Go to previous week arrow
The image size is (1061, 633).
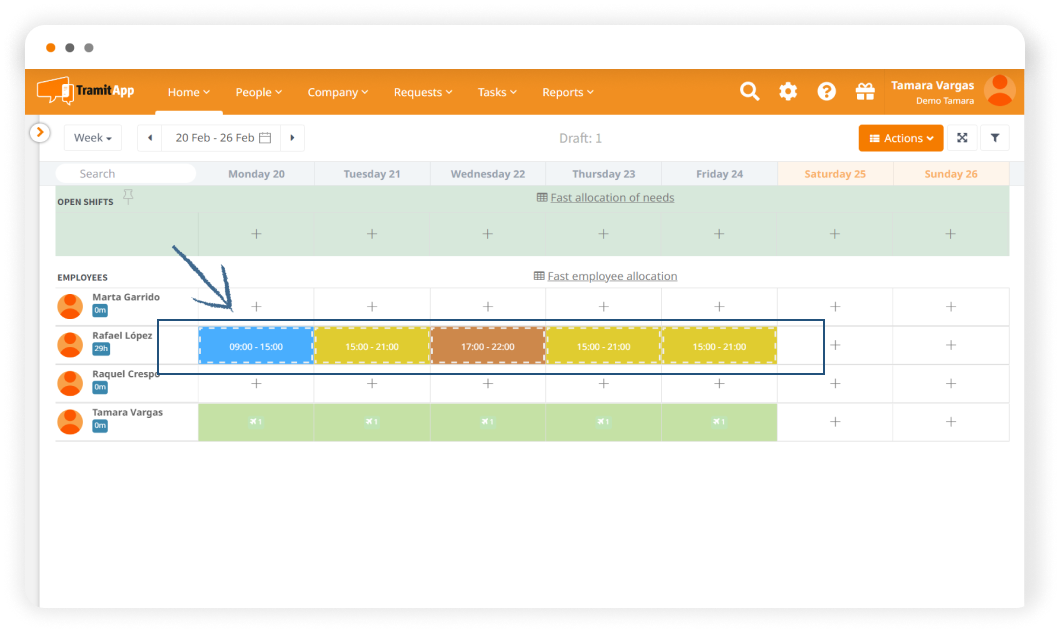tap(150, 138)
